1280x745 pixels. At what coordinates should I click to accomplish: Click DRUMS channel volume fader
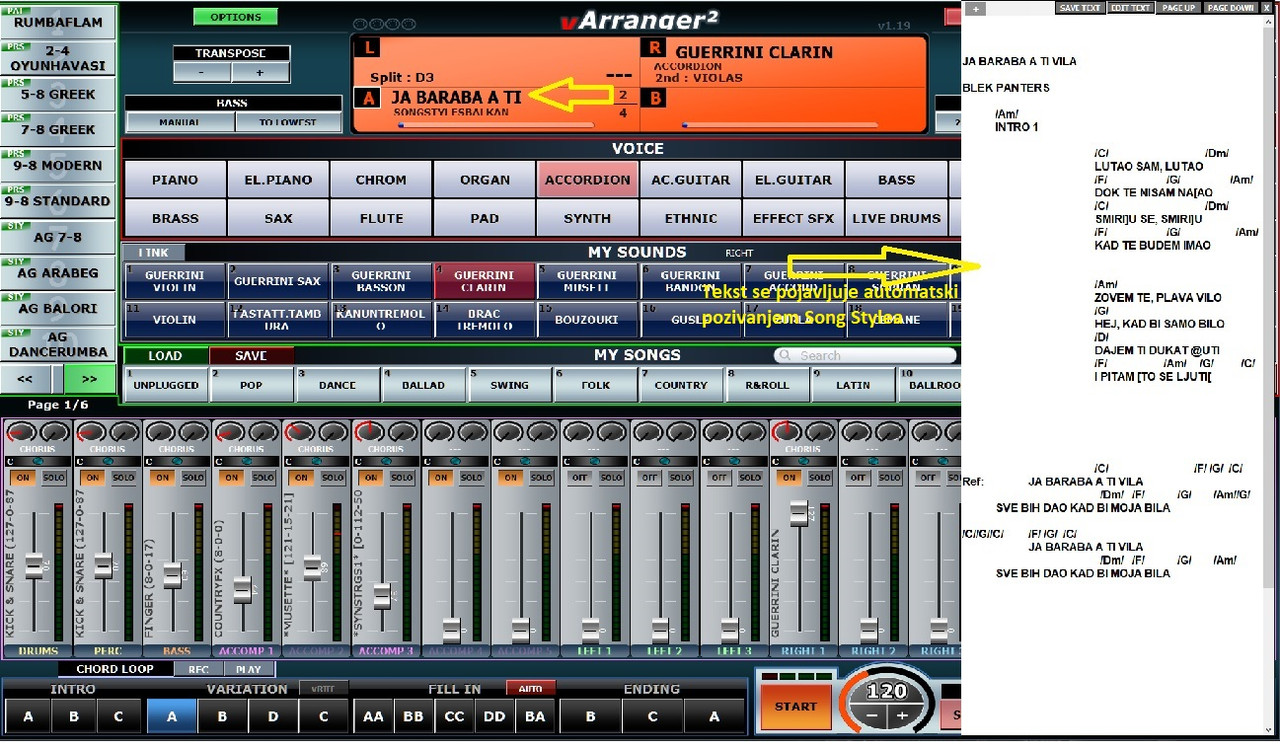pyautogui.click(x=34, y=565)
